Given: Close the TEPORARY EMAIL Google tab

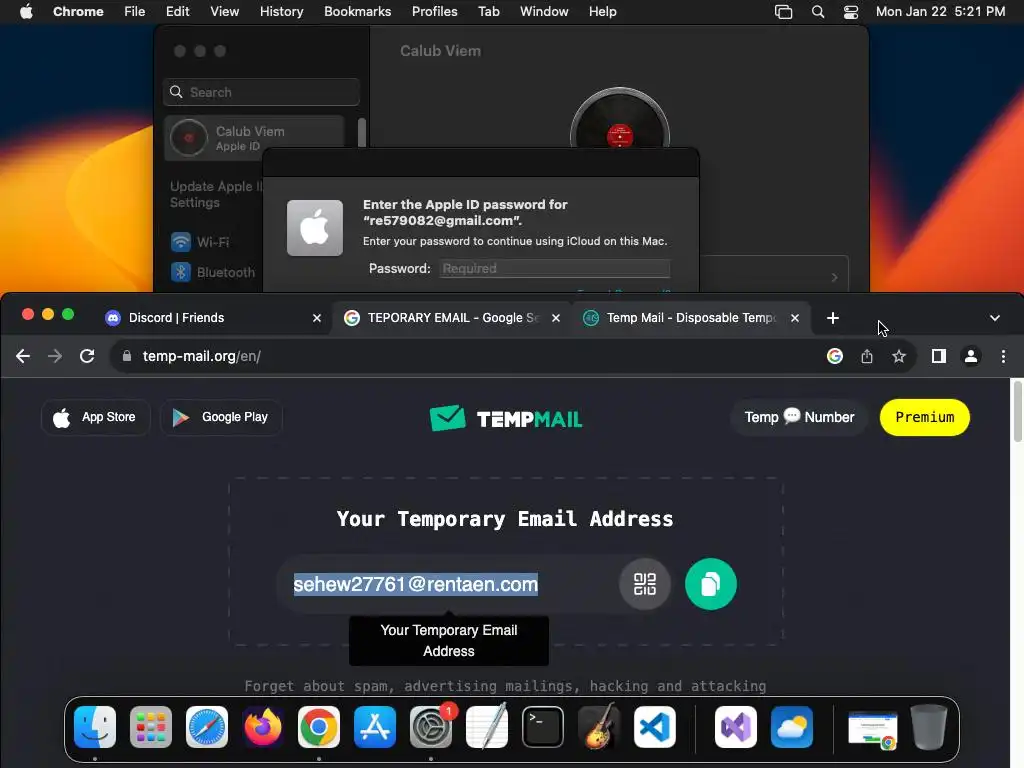Looking at the screenshot, I should point(556,318).
